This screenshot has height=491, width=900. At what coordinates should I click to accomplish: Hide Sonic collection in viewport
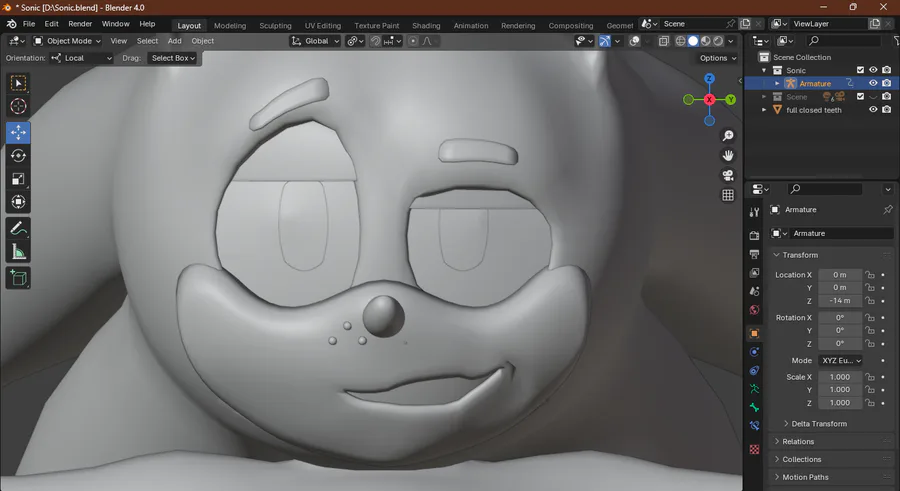point(873,70)
